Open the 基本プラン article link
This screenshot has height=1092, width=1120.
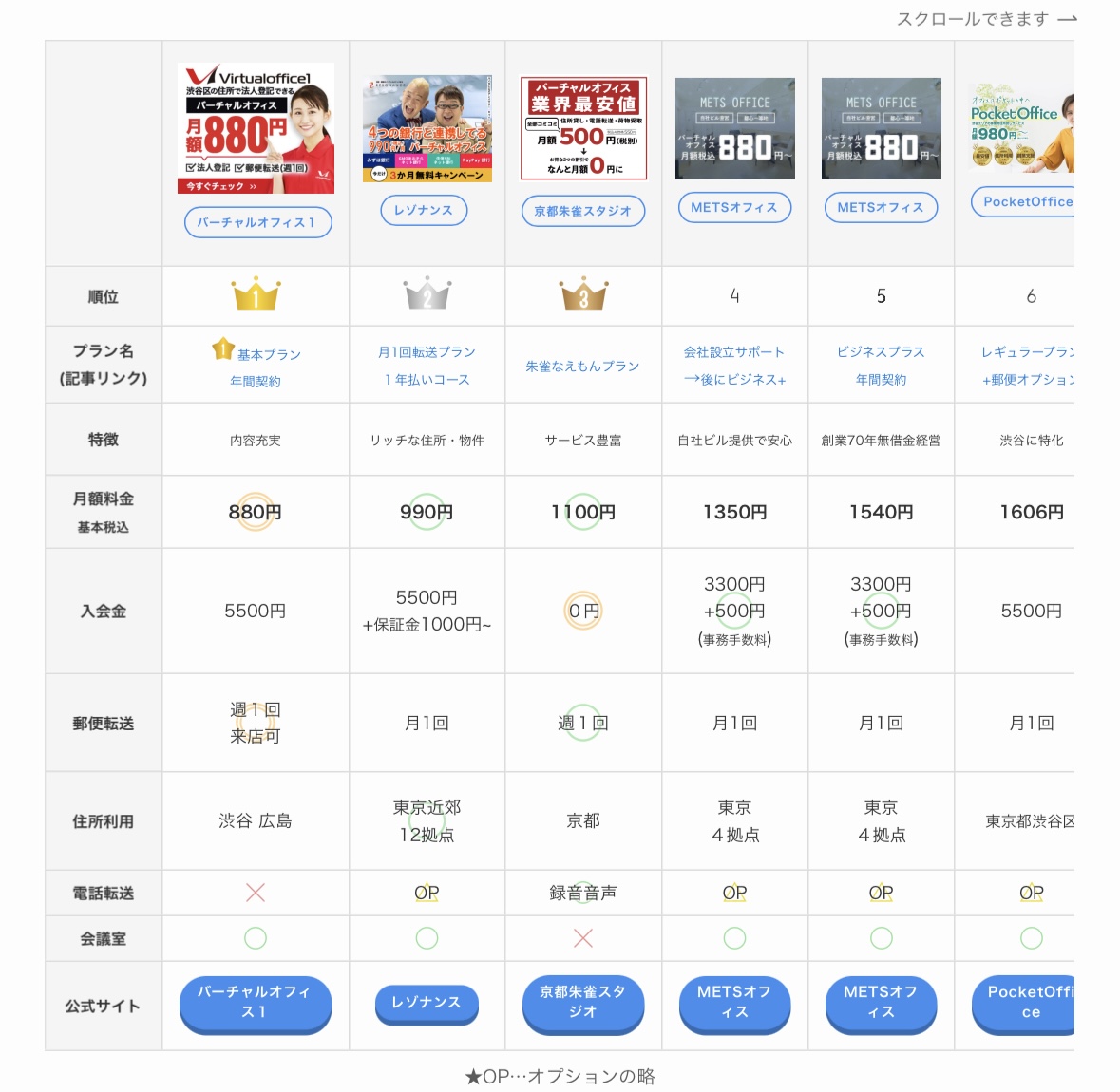269,355
